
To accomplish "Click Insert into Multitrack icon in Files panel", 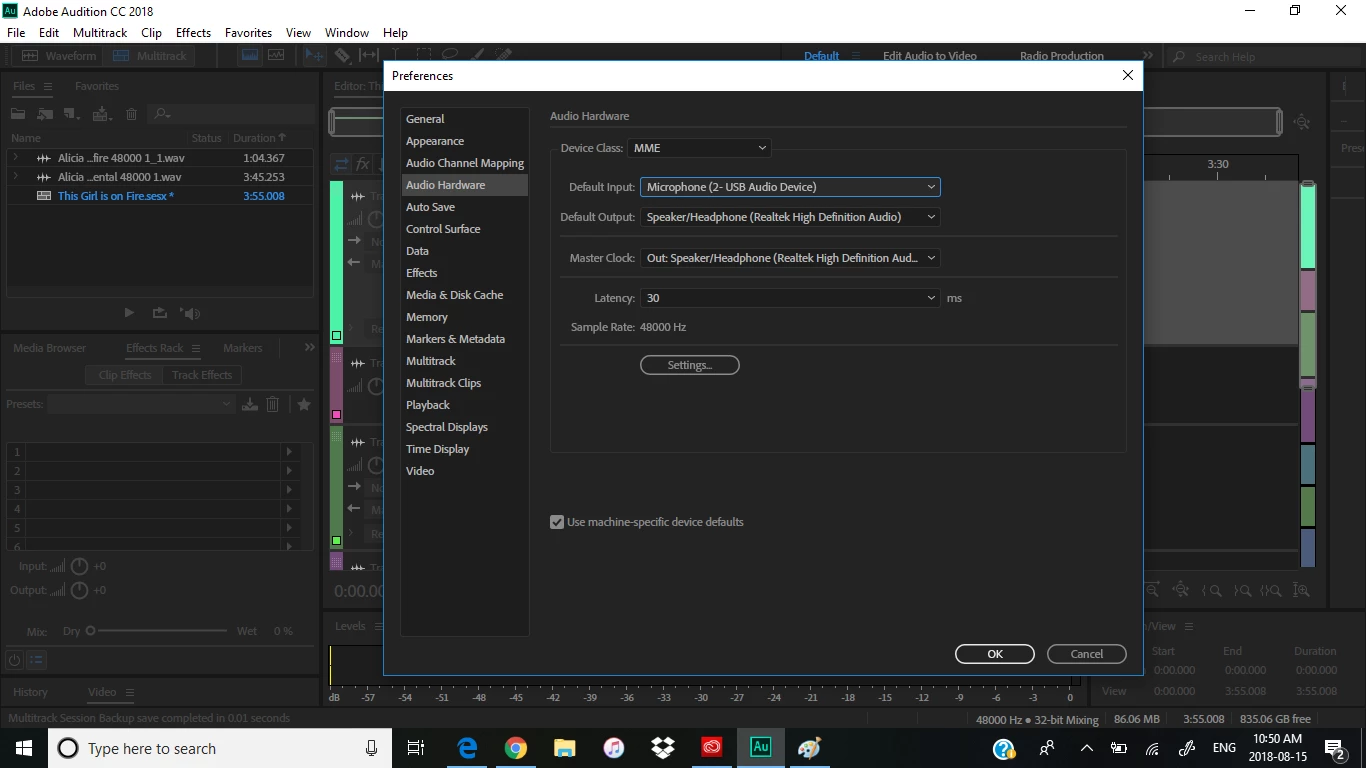I will coord(102,114).
